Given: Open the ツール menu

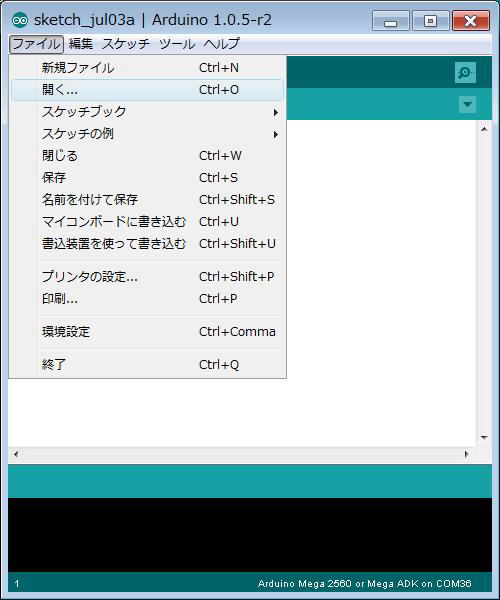Looking at the screenshot, I should 177,44.
